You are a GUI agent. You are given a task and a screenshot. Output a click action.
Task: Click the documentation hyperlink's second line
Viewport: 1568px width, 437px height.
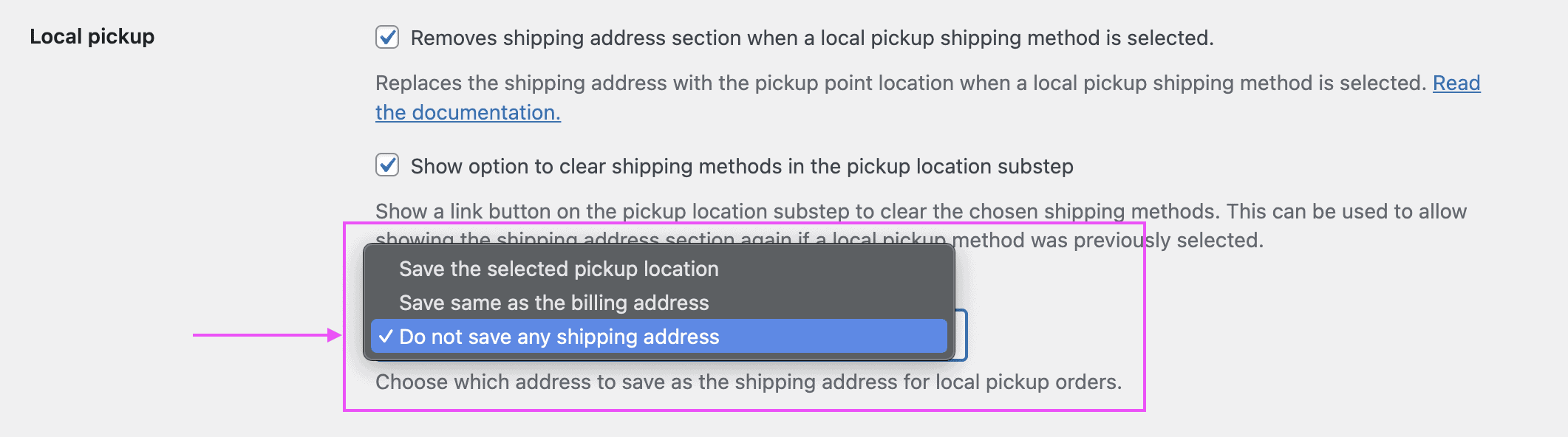(x=467, y=112)
